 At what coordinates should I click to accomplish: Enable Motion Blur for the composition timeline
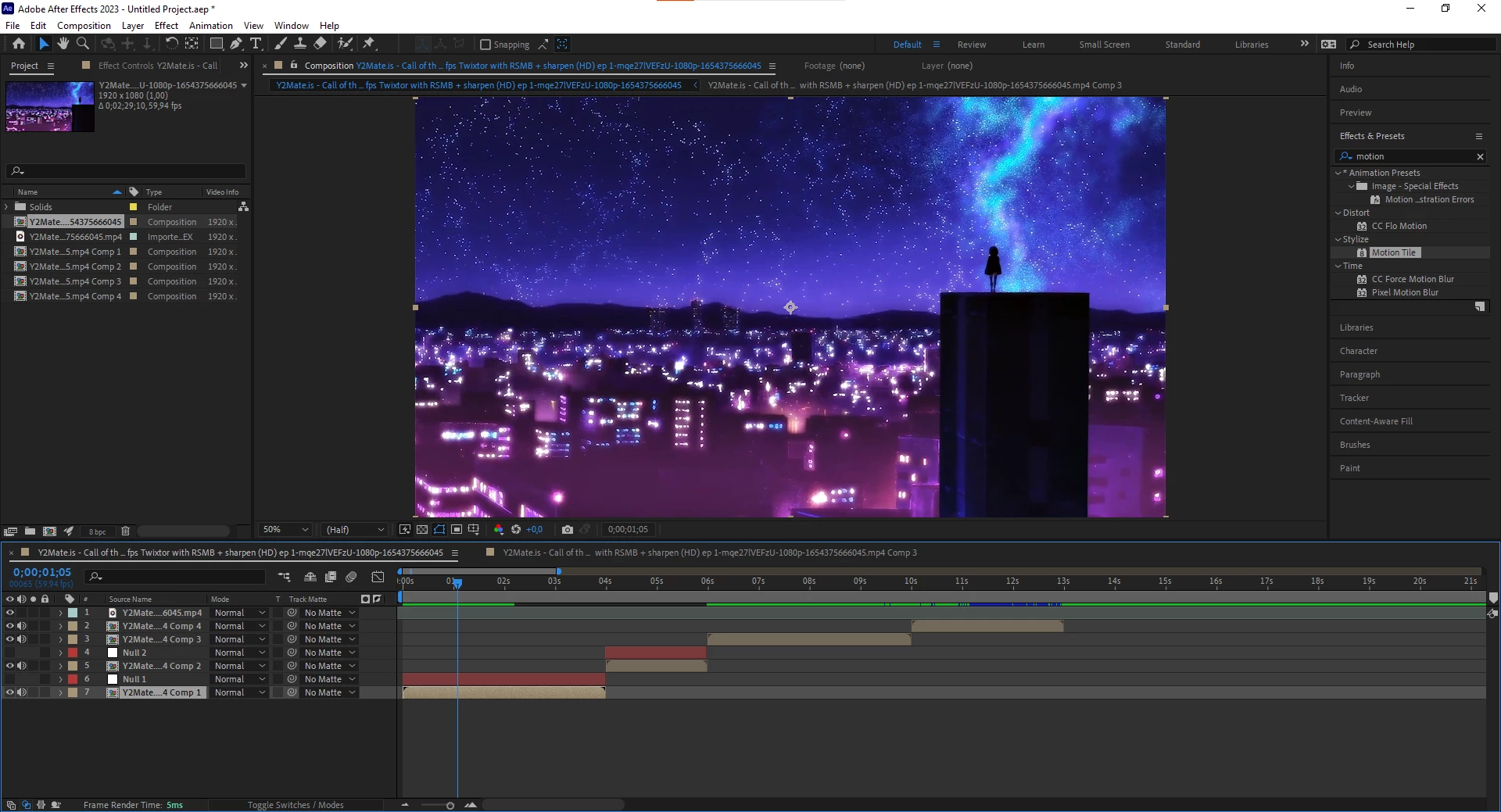pos(351,577)
